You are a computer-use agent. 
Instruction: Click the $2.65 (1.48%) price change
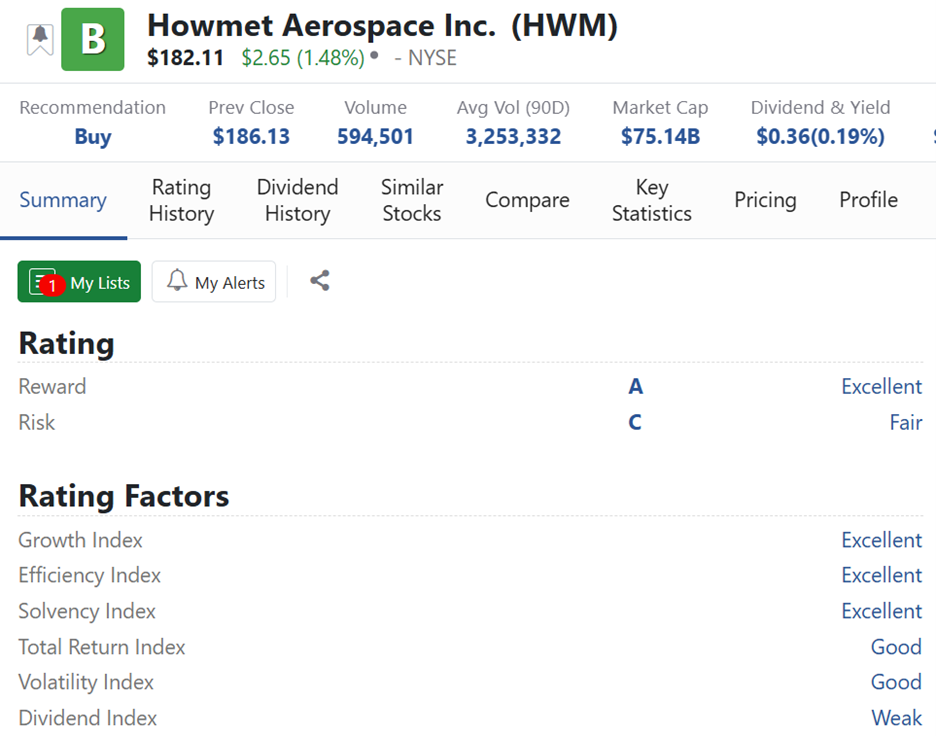[x=303, y=58]
